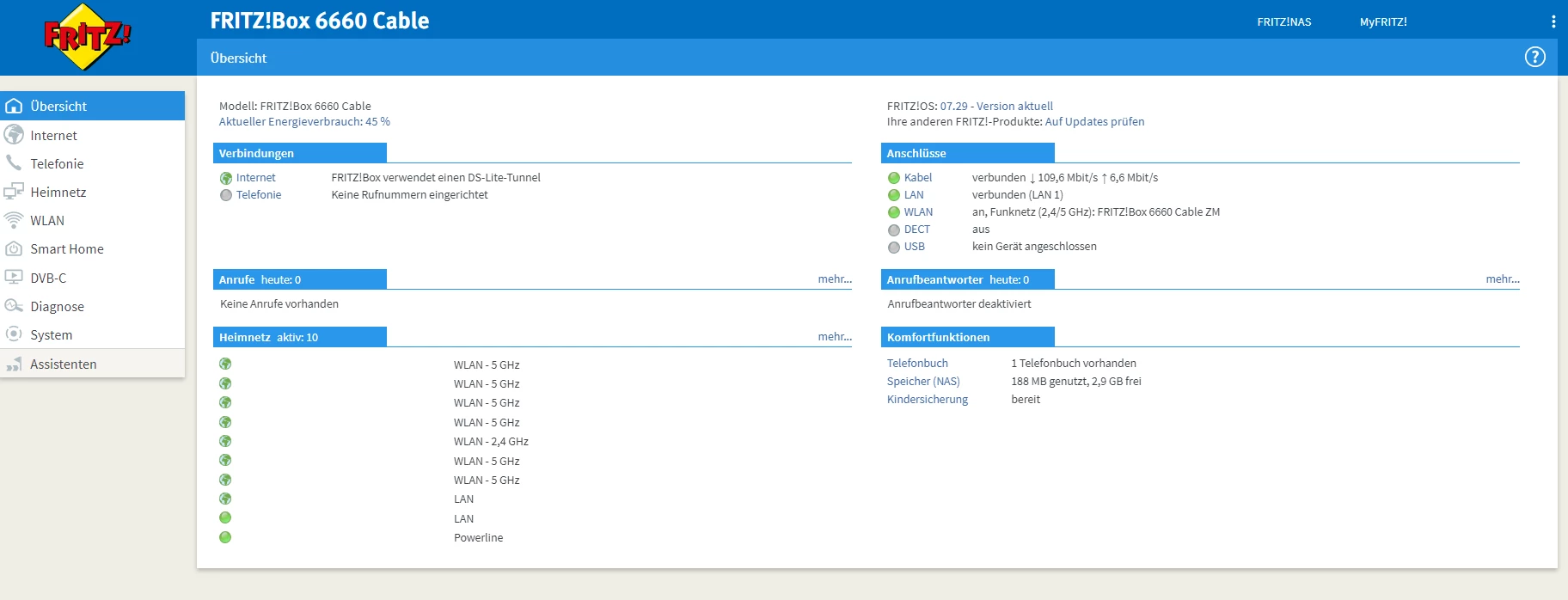
Task: Expand the Smart Home menu section
Action: 66,249
